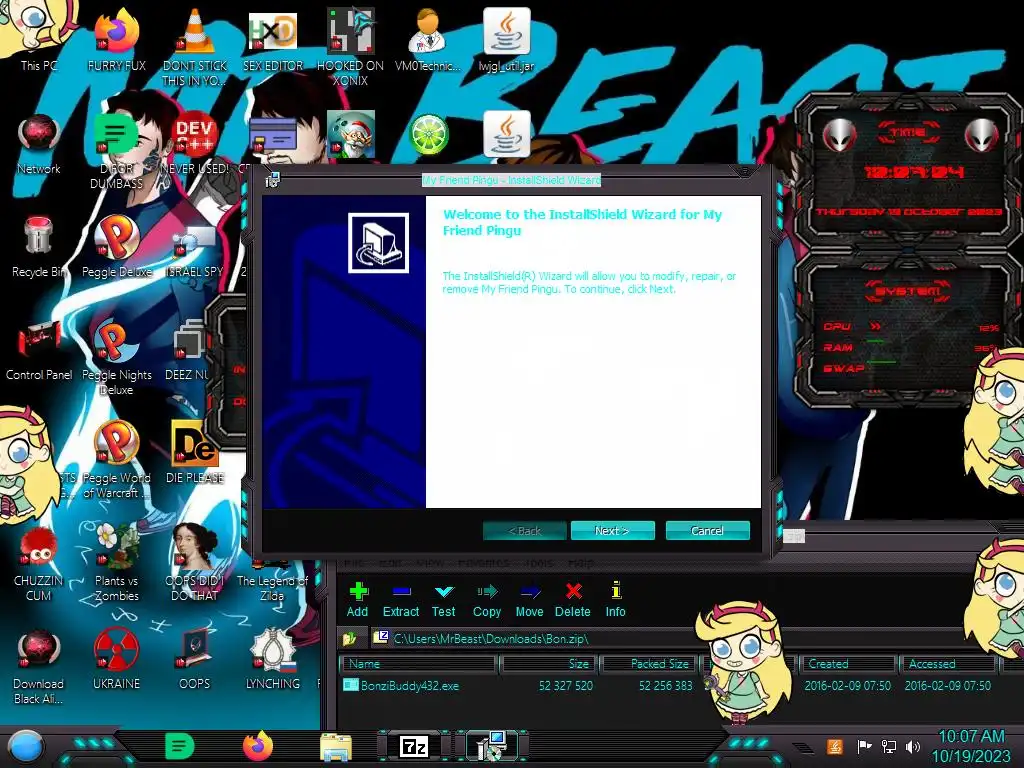Open This PC on the desktop
This screenshot has height=768, width=1024.
click(x=39, y=39)
